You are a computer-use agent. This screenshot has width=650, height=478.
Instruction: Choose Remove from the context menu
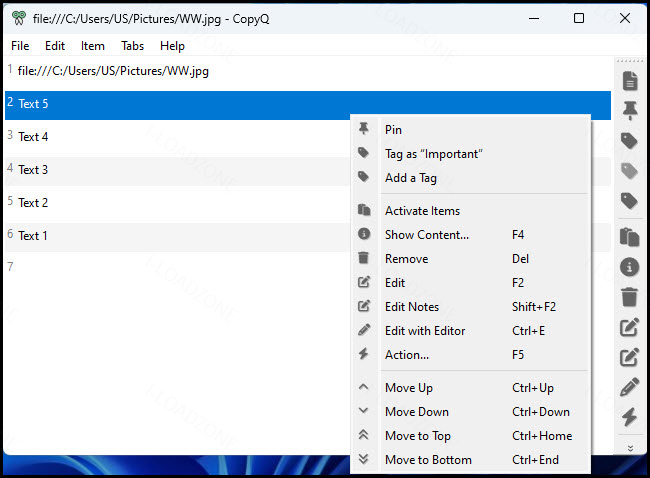pyautogui.click(x=470, y=259)
